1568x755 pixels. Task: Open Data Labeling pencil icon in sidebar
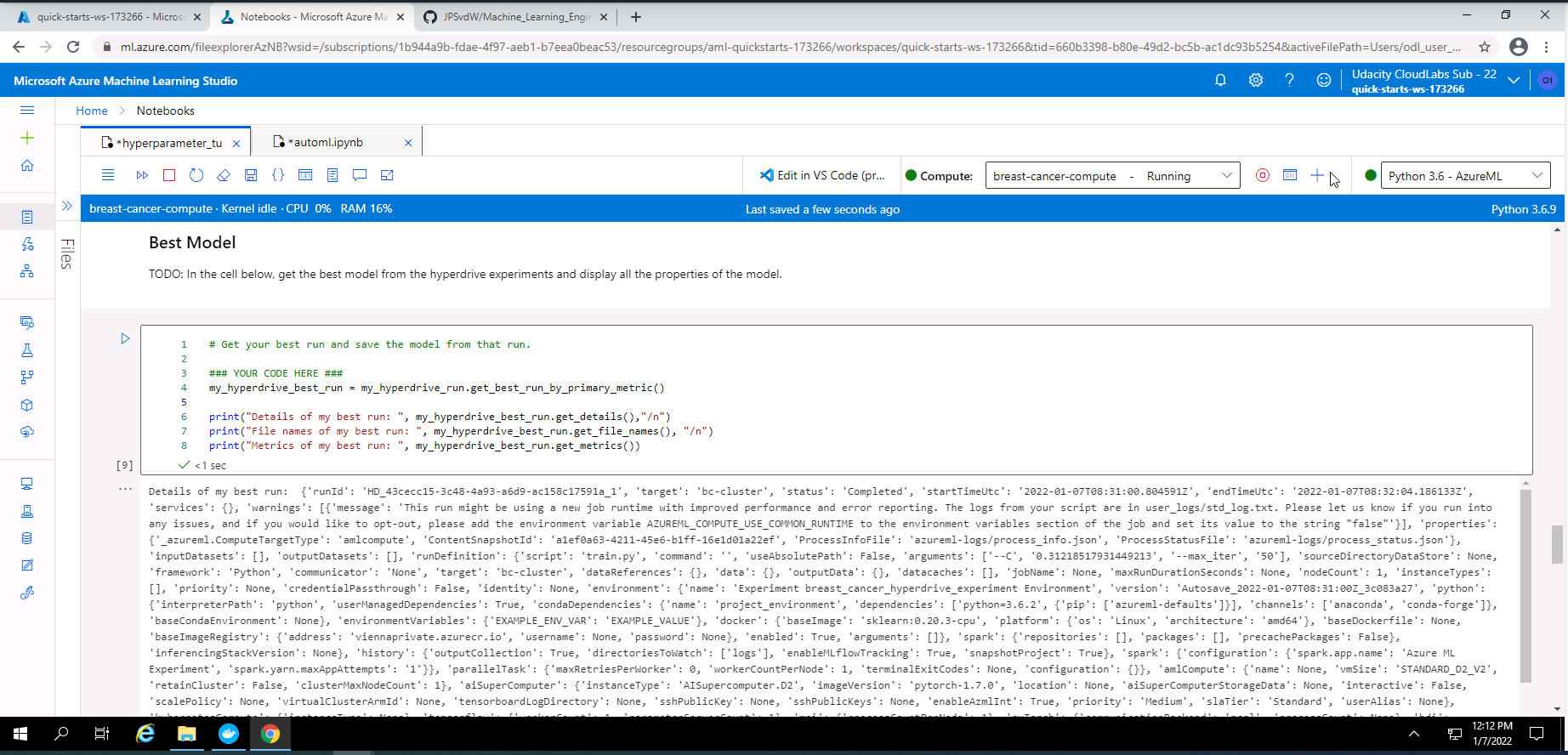click(x=27, y=565)
